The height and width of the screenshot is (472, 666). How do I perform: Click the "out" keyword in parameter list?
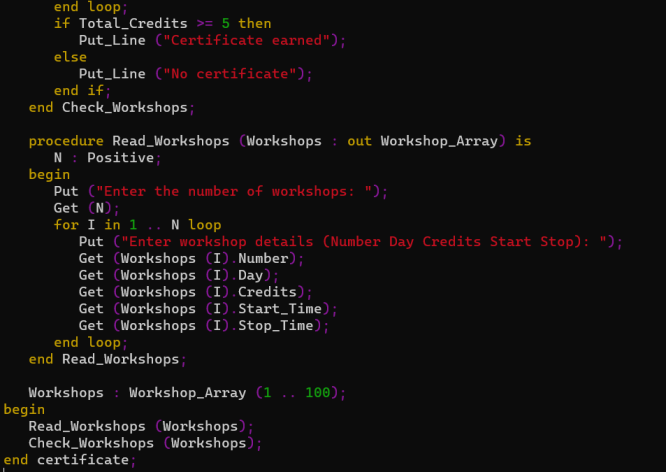click(x=359, y=141)
